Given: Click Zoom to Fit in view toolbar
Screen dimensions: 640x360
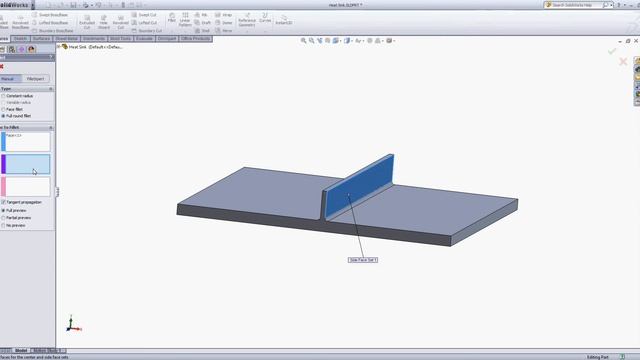Looking at the screenshot, I should [x=303, y=41].
